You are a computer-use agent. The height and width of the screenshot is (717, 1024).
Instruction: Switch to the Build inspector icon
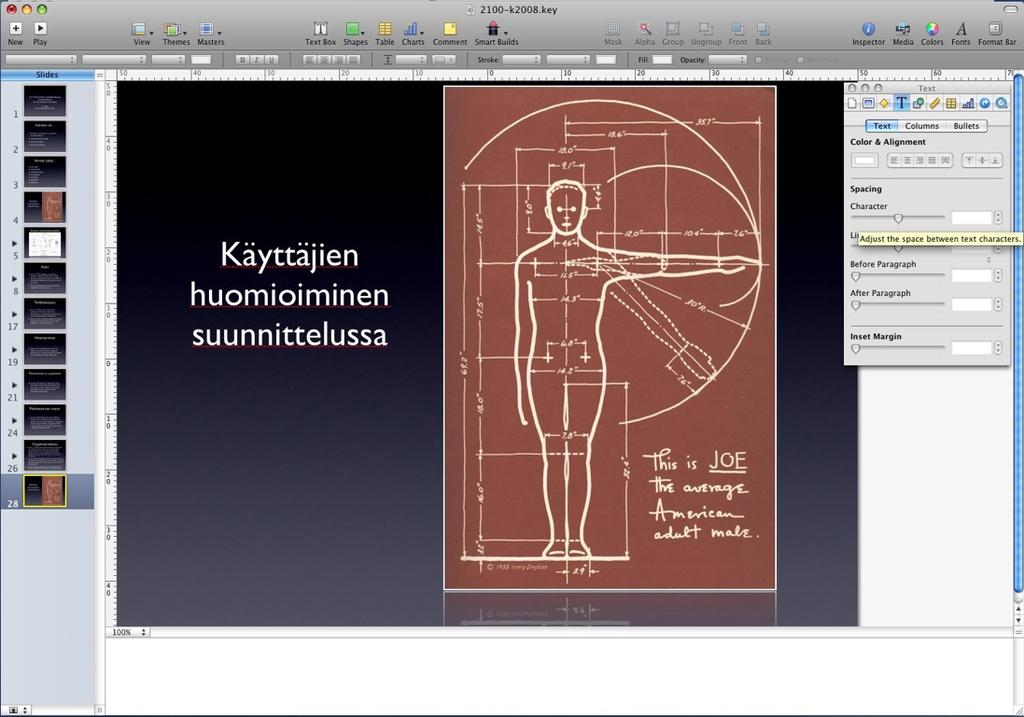pos(884,103)
